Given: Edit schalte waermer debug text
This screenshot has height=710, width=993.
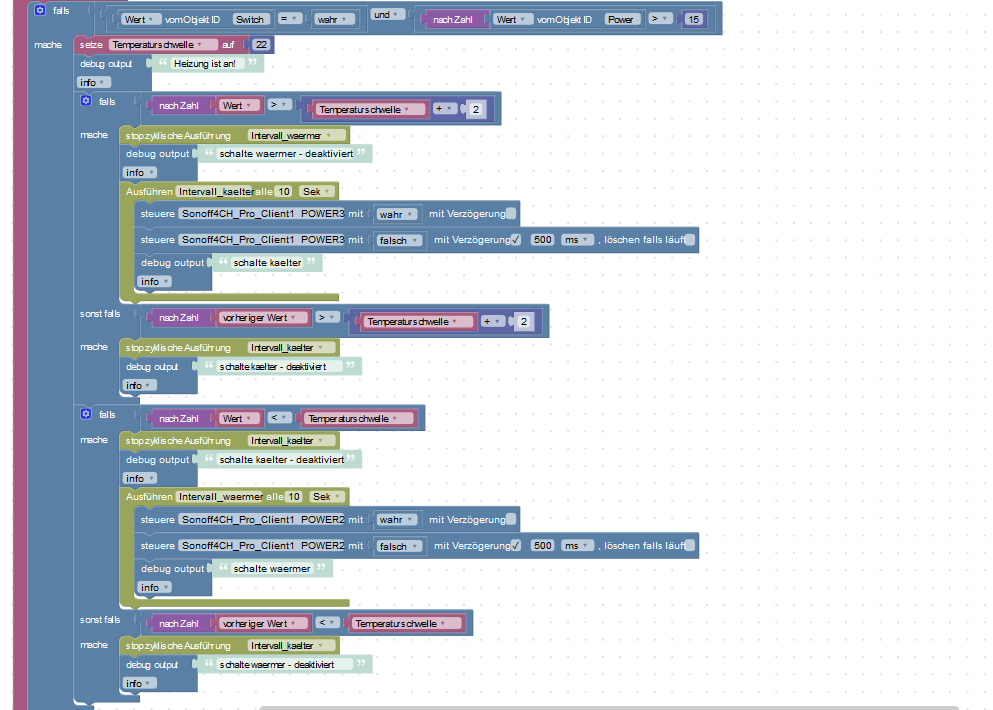Looking at the screenshot, I should [272, 568].
